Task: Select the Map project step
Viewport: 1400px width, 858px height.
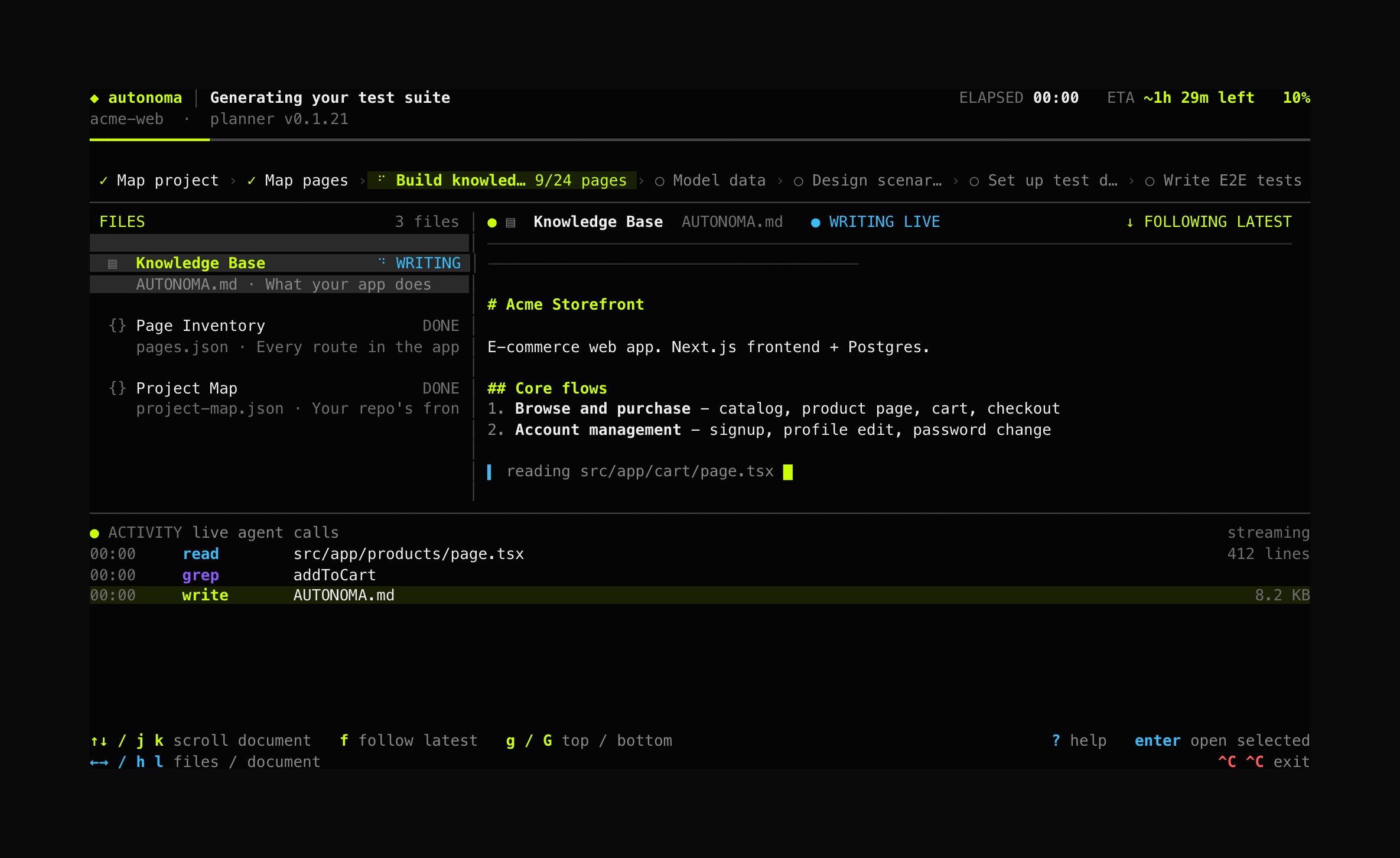Action: point(159,180)
